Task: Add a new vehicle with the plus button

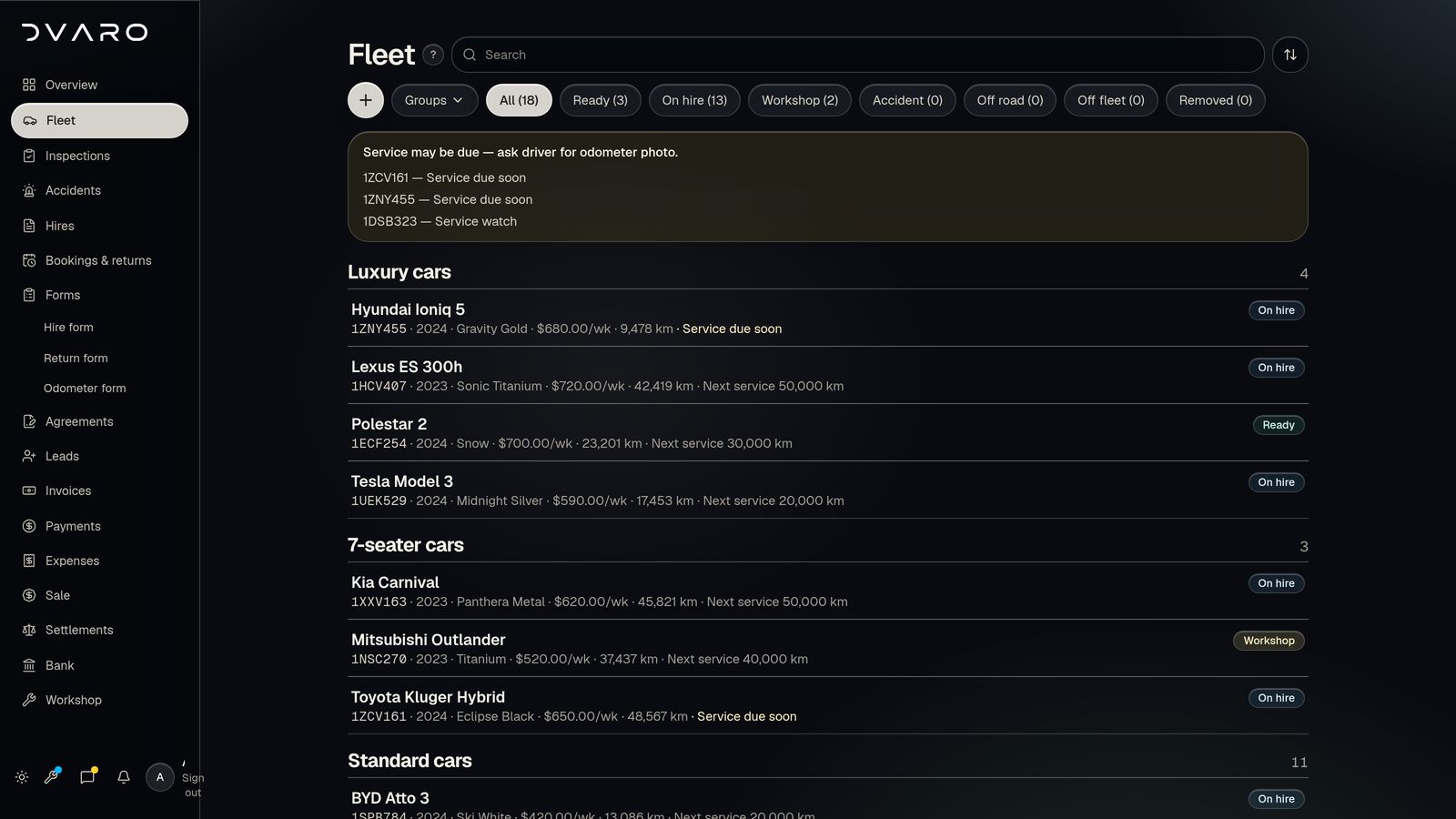Action: [366, 100]
